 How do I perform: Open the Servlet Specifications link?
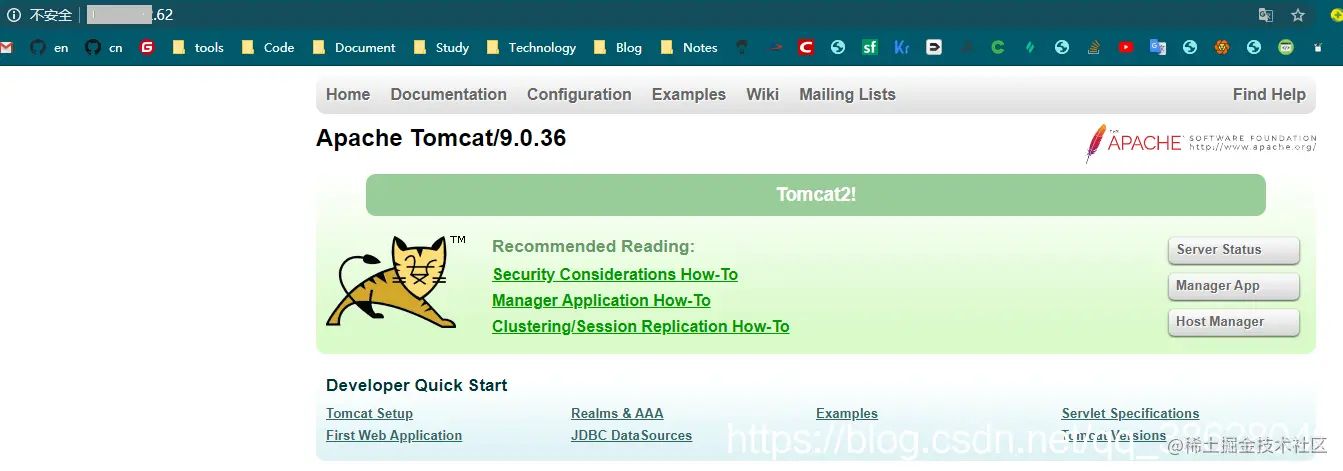coord(1130,413)
